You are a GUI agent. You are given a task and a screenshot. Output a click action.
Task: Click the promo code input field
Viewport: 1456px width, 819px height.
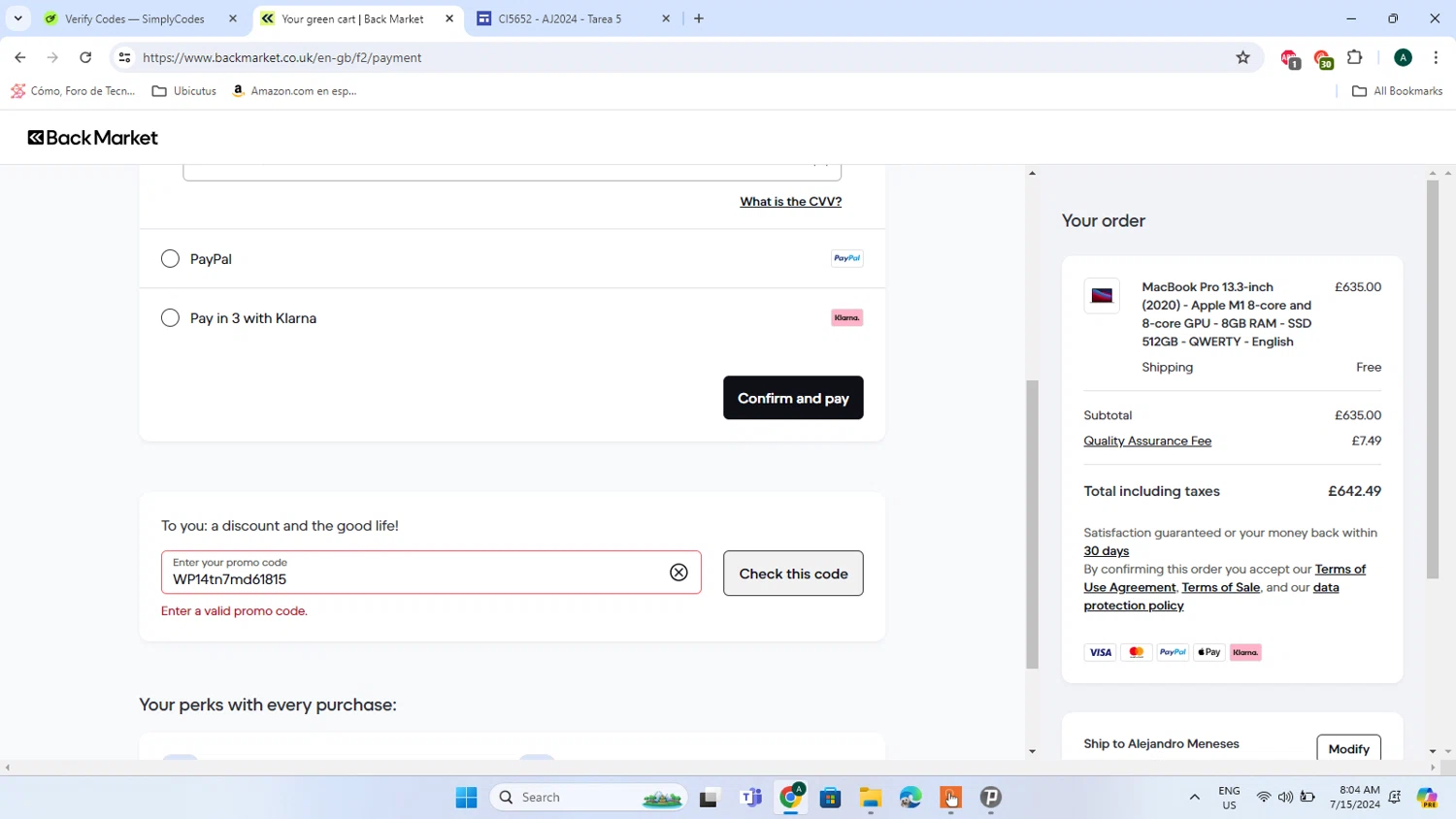click(431, 573)
